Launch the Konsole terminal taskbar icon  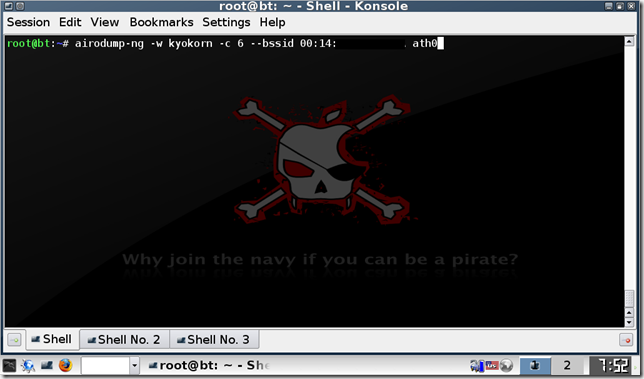pos(46,365)
